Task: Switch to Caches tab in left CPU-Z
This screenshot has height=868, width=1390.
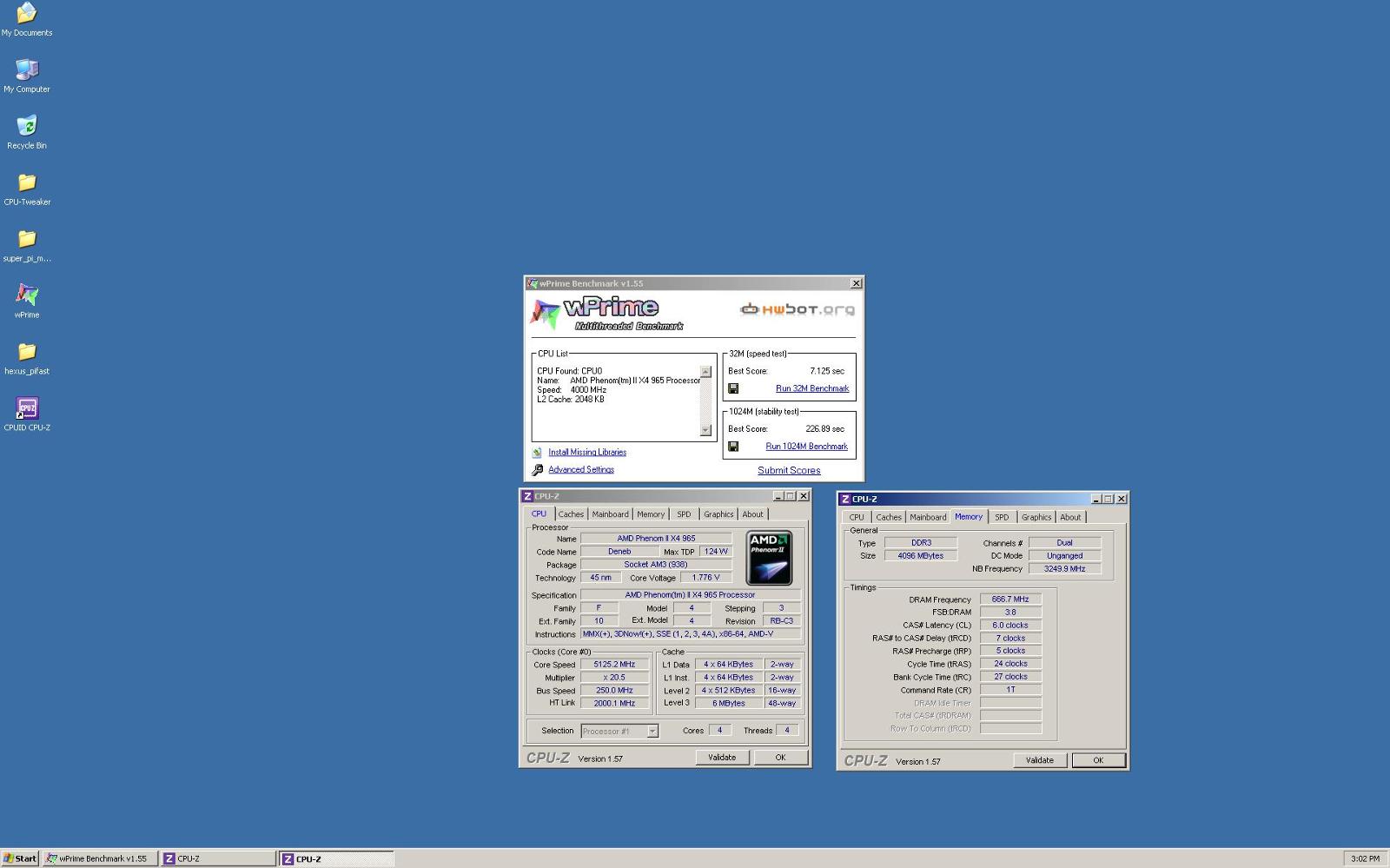Action: (571, 514)
